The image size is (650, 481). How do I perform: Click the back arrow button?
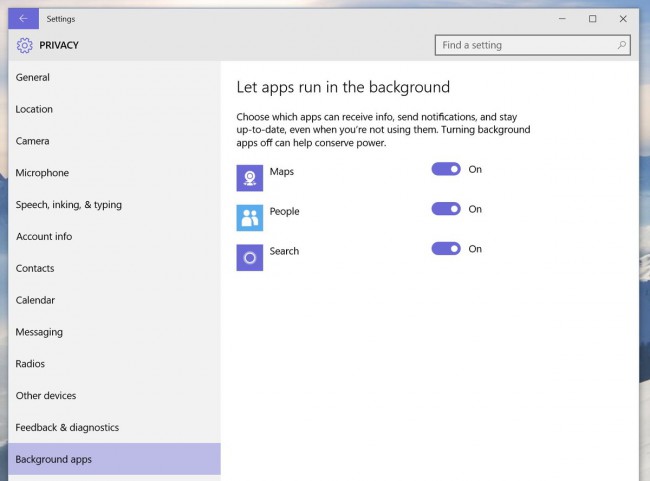coord(23,19)
